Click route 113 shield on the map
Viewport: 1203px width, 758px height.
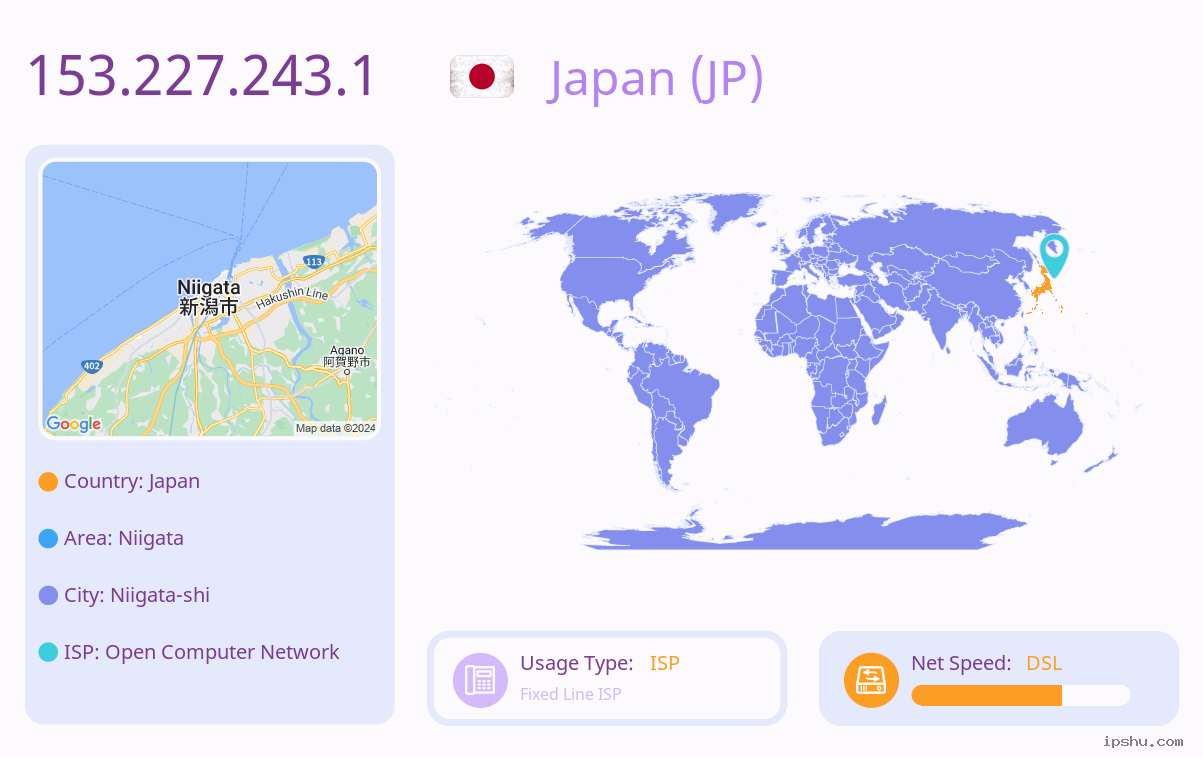pyautogui.click(x=314, y=262)
